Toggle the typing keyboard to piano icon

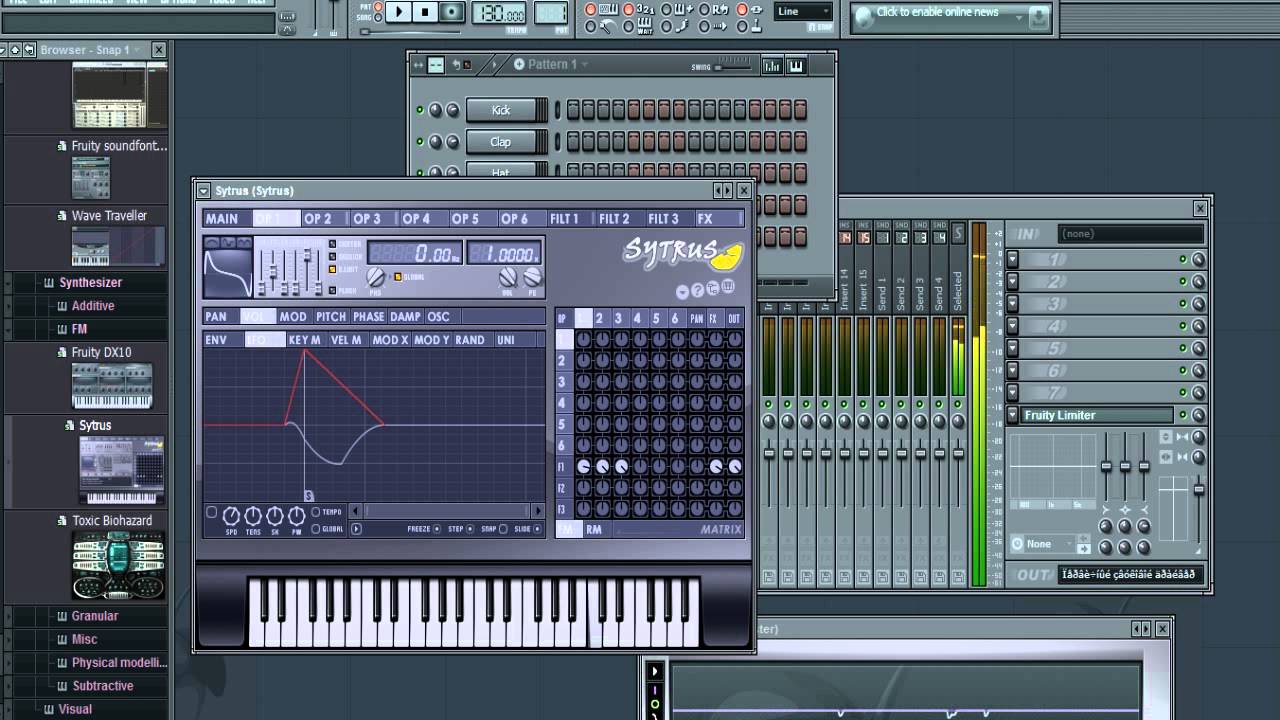pyautogui.click(x=609, y=9)
